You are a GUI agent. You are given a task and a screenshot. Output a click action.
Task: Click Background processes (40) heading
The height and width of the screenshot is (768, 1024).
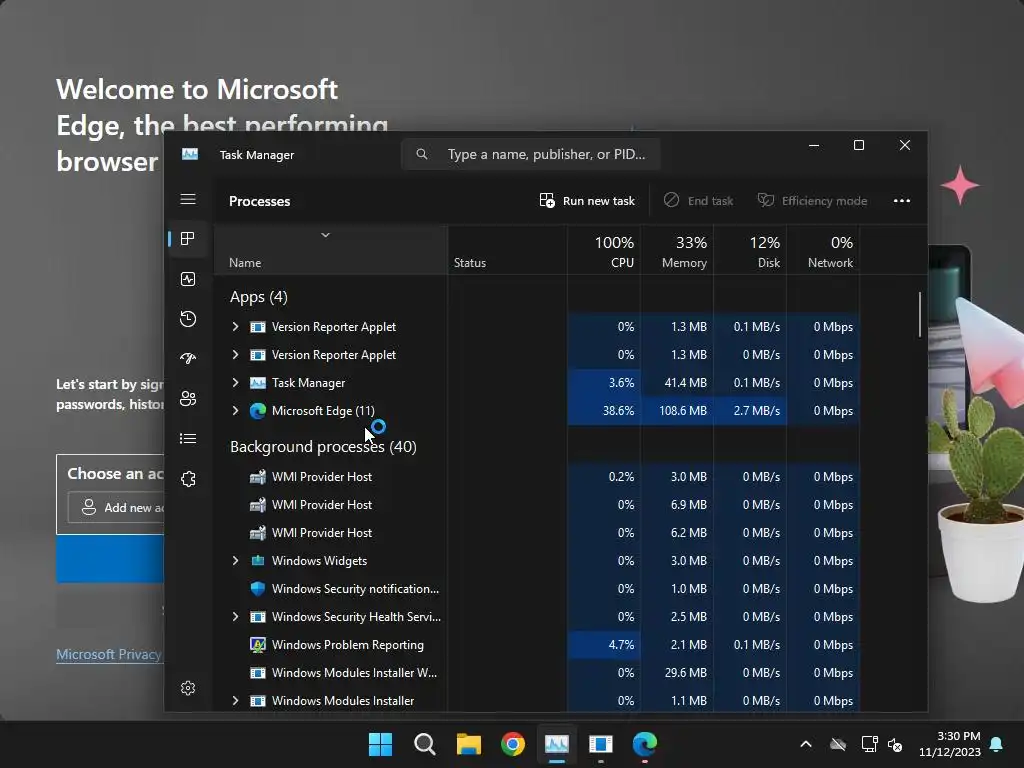(323, 447)
